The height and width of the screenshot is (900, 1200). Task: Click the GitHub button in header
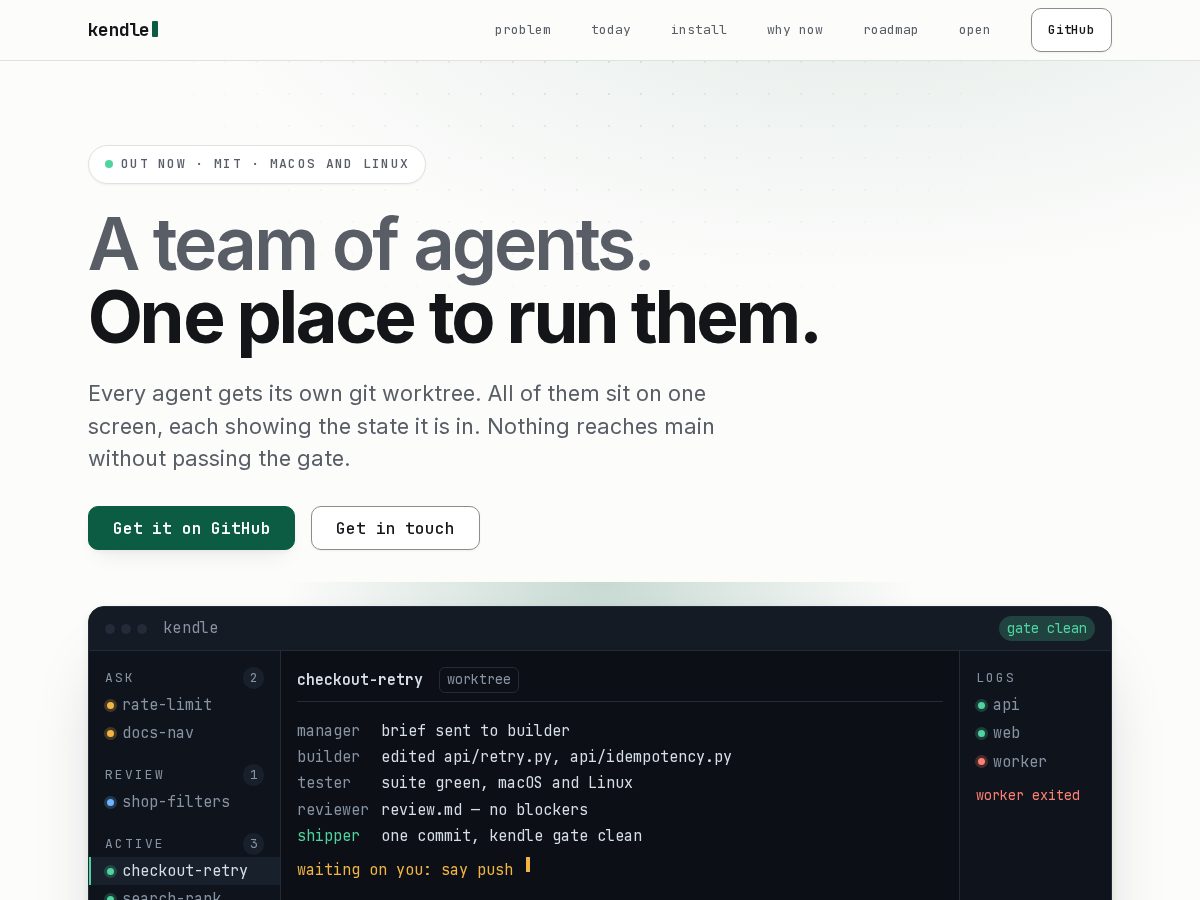(x=1071, y=30)
